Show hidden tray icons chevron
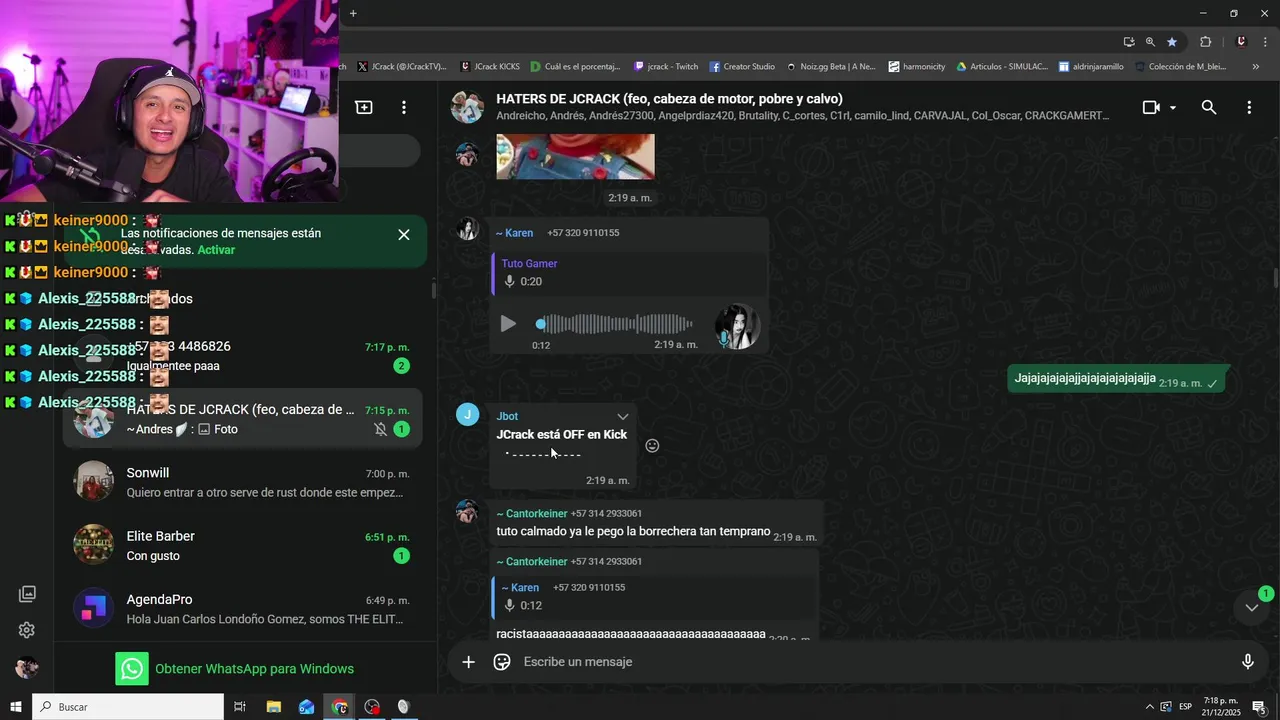This screenshot has width=1280, height=720. [1148, 707]
